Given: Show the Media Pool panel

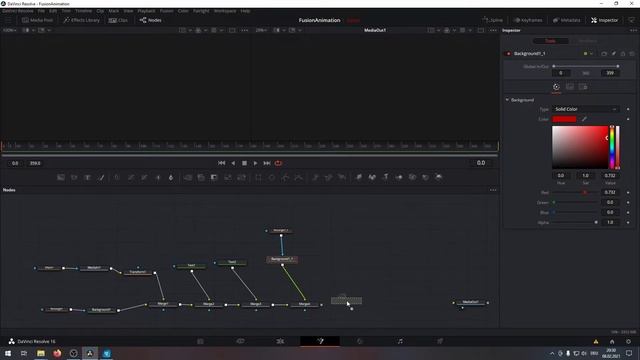Looking at the screenshot, I should click(x=37, y=20).
